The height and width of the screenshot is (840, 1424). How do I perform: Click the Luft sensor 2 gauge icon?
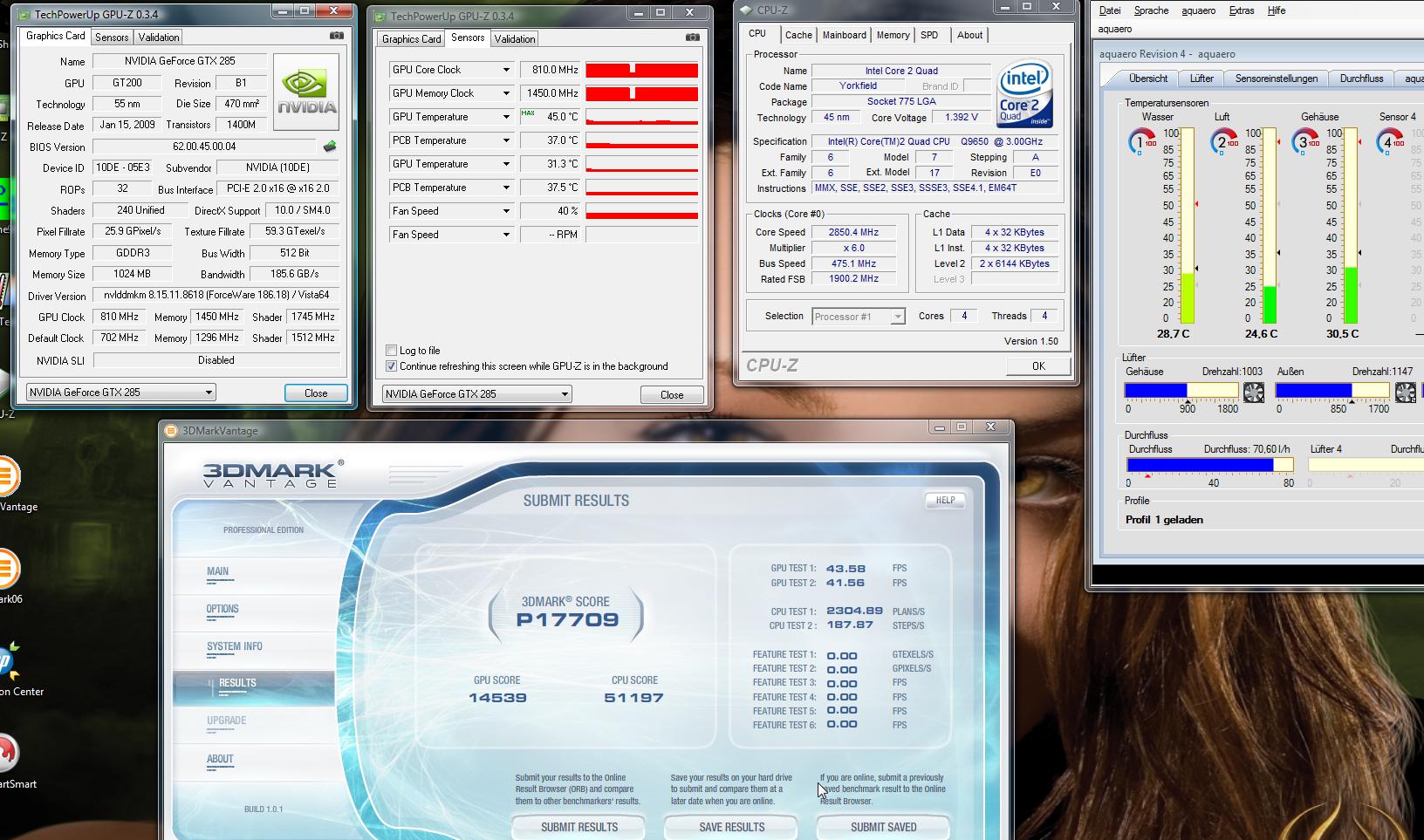point(1224,141)
